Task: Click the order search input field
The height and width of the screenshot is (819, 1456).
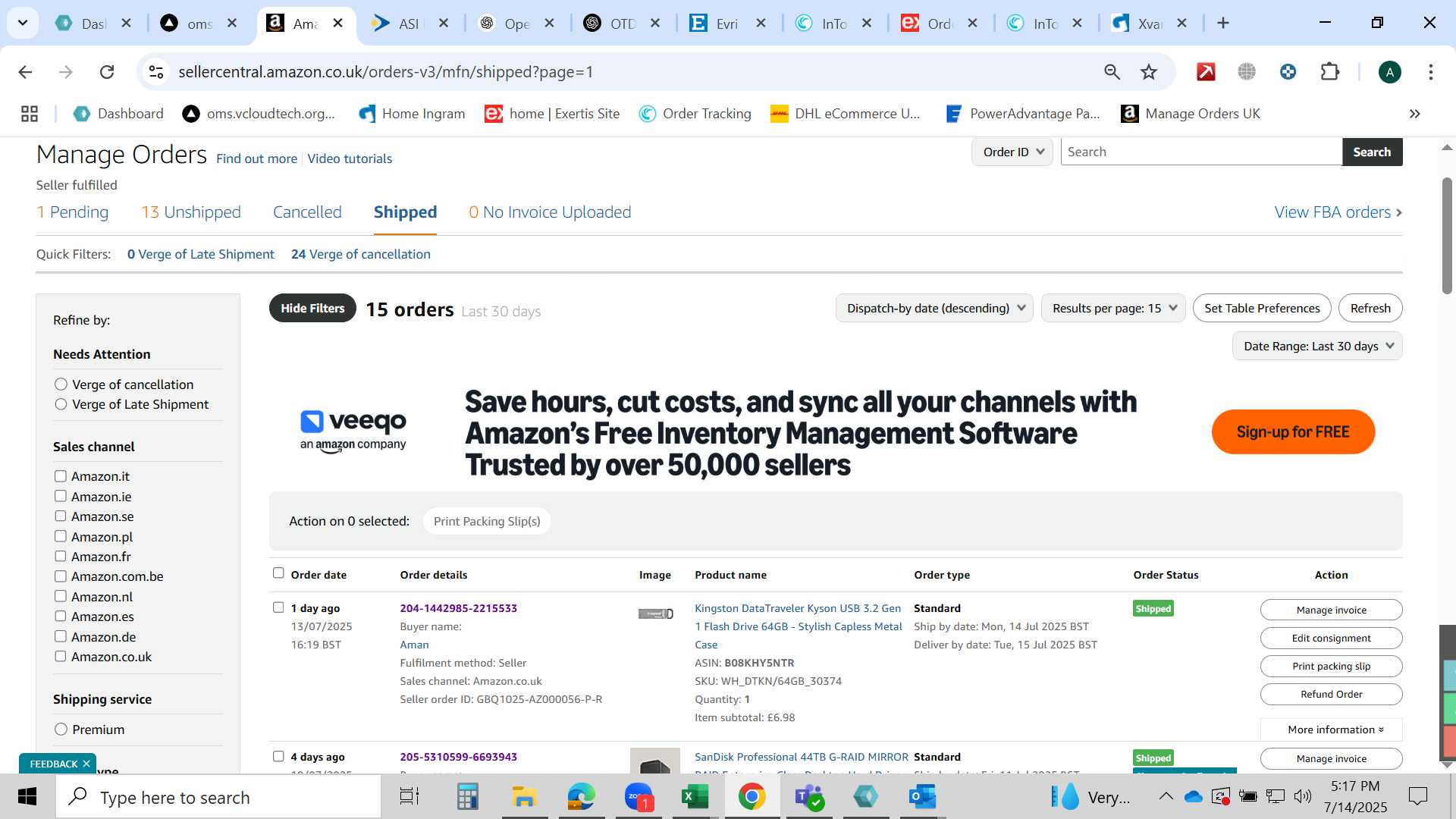Action: coord(1201,152)
